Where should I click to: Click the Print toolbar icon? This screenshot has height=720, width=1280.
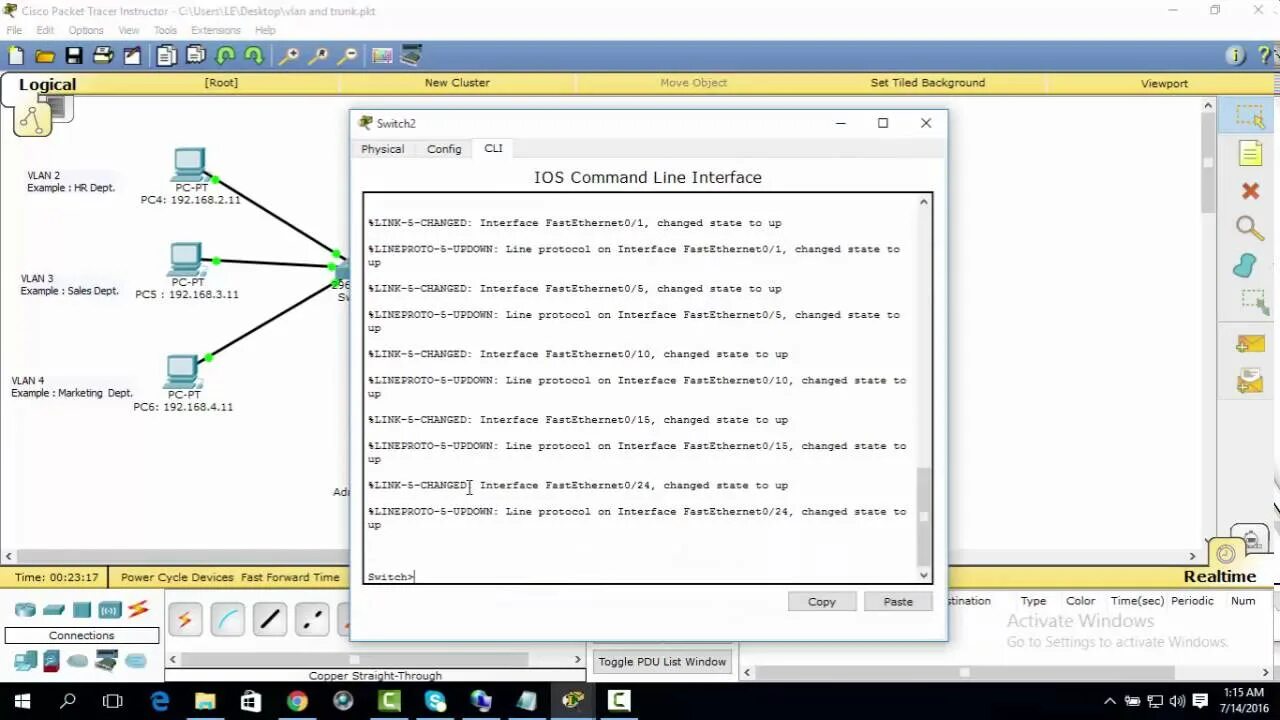tap(103, 56)
